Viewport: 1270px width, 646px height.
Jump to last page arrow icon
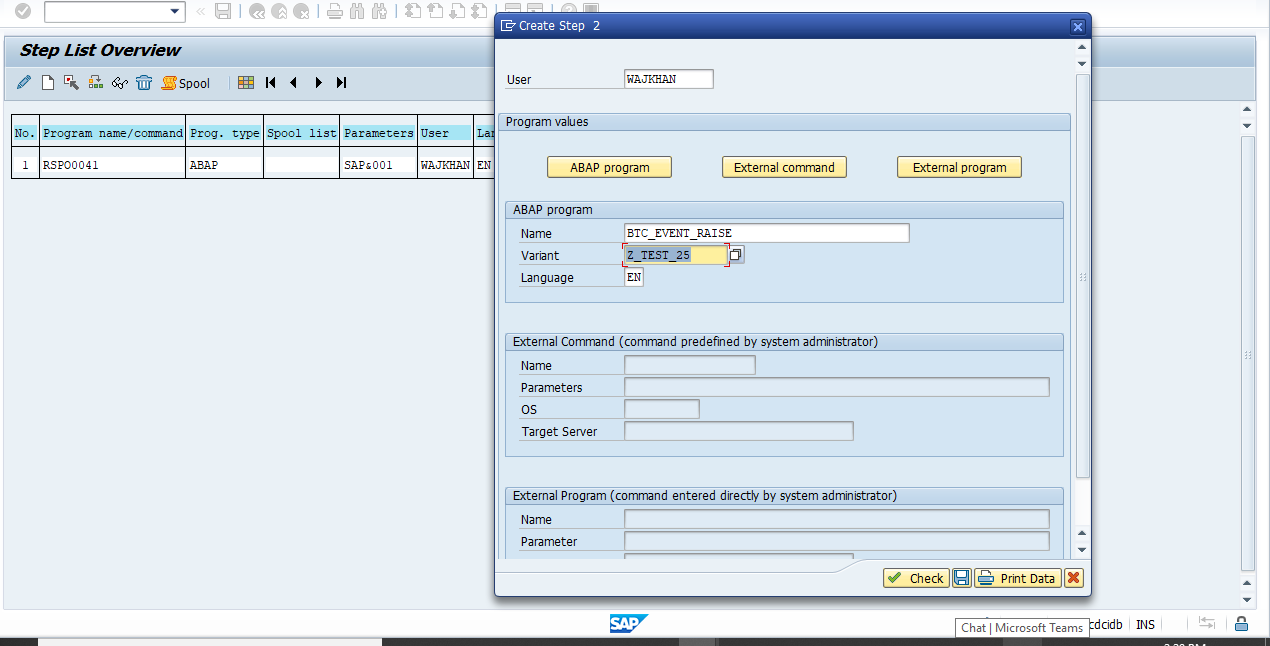[341, 83]
